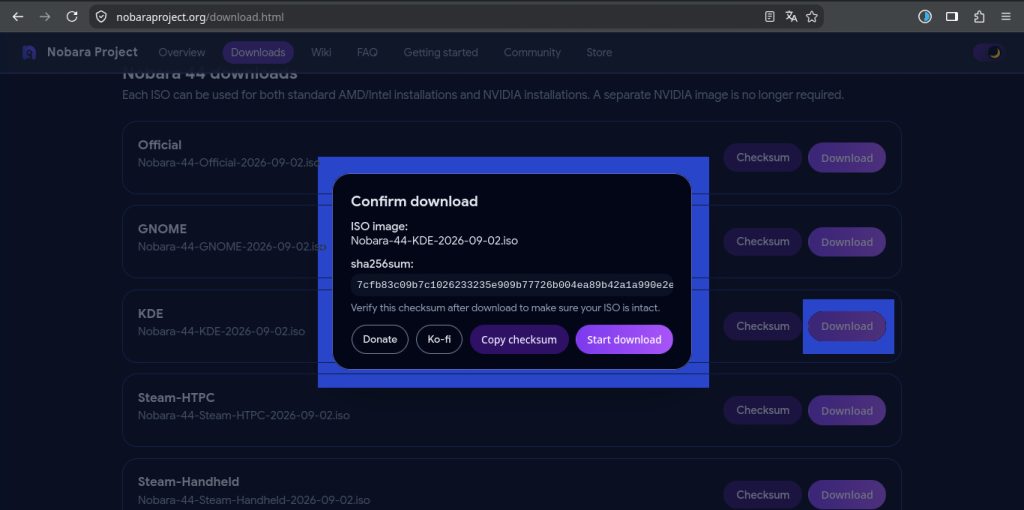Click Download button for Steam-HTPC ISO
The width and height of the screenshot is (1024, 510).
point(847,410)
